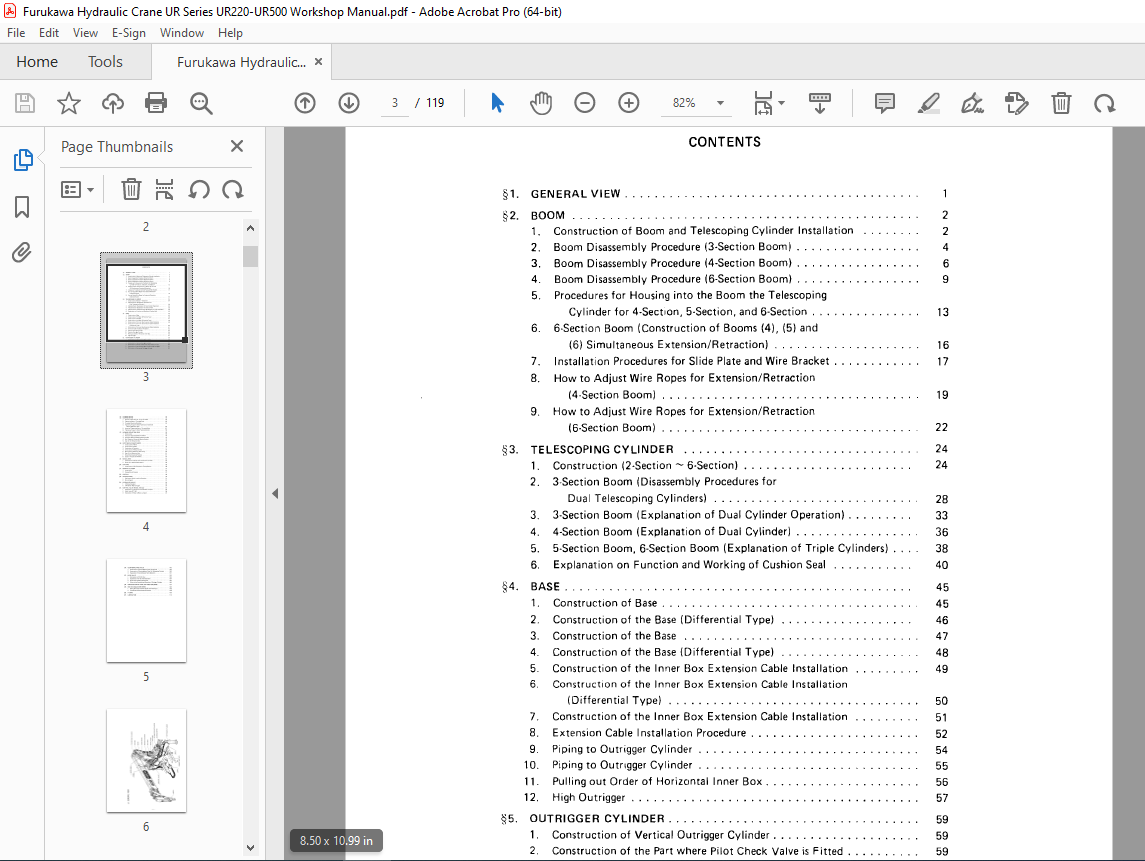1145x861 pixels.
Task: Click the CONTENTS heading text
Action: pos(724,142)
